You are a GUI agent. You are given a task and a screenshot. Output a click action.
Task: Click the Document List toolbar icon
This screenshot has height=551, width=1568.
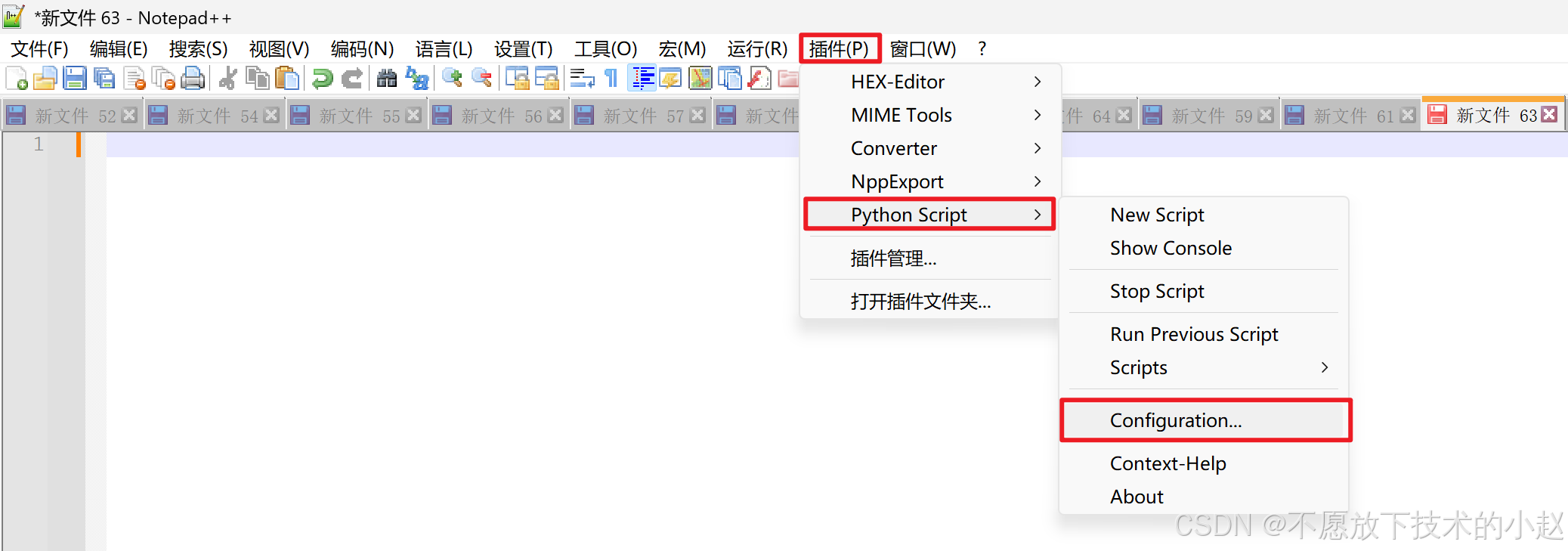(730, 79)
